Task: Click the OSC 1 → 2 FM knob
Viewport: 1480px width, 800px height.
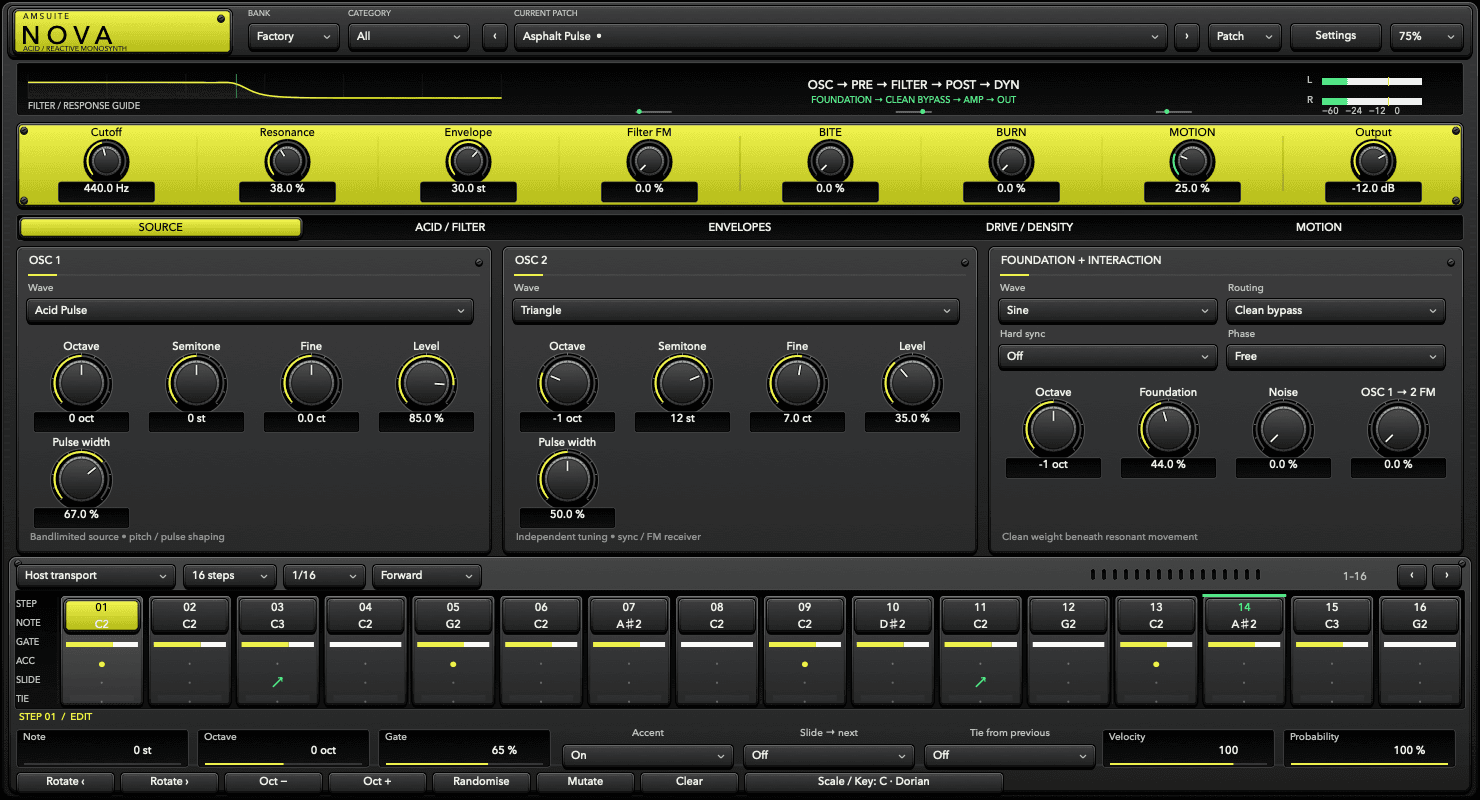Action: (1398, 429)
